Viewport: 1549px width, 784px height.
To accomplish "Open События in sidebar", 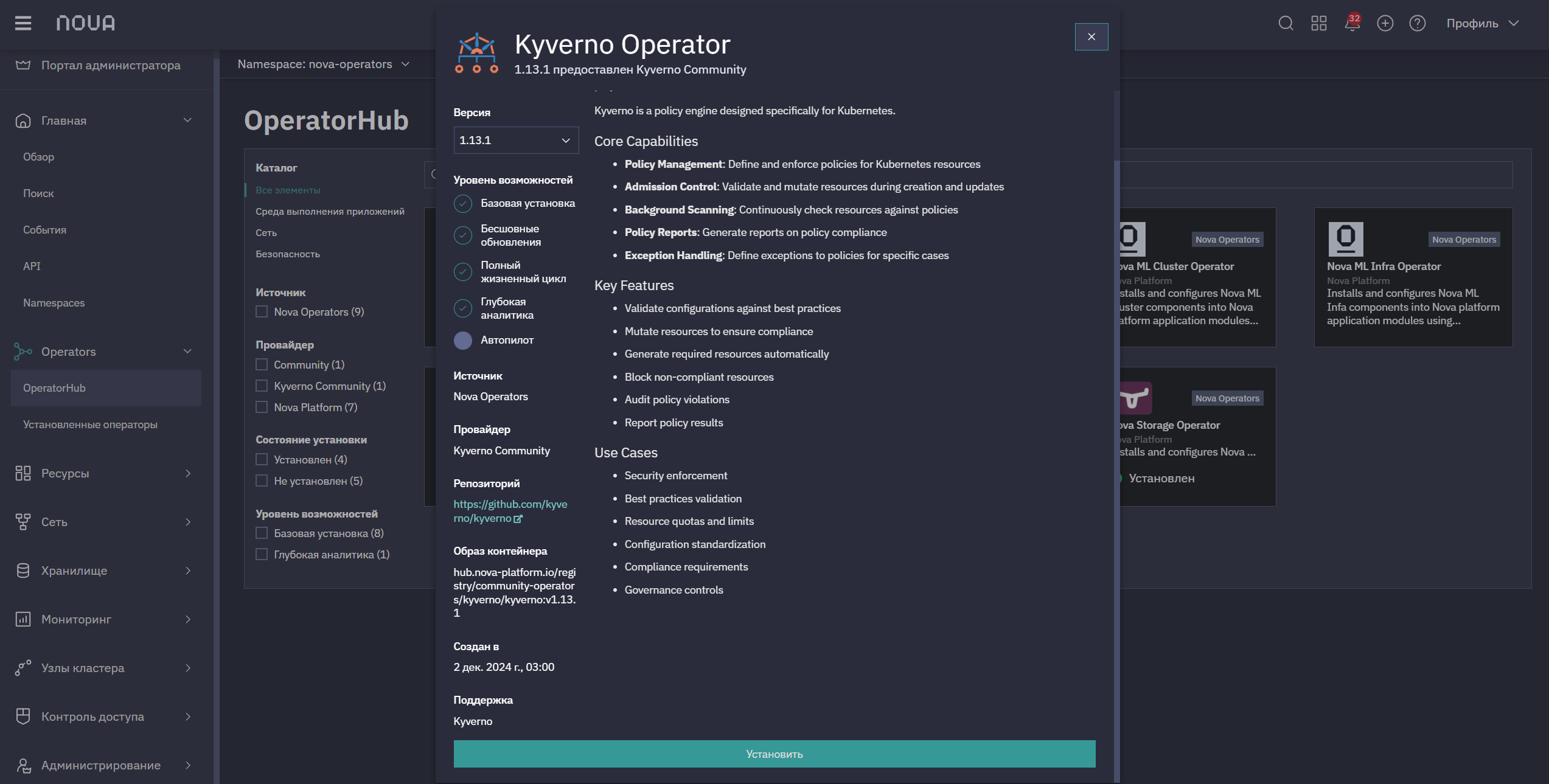I will (x=45, y=230).
